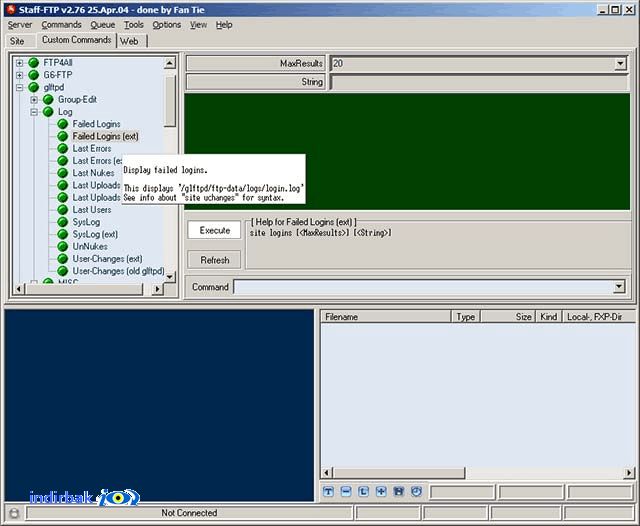This screenshot has width=640, height=526.
Task: Collapse the Log tree node
Action: click(x=34, y=112)
